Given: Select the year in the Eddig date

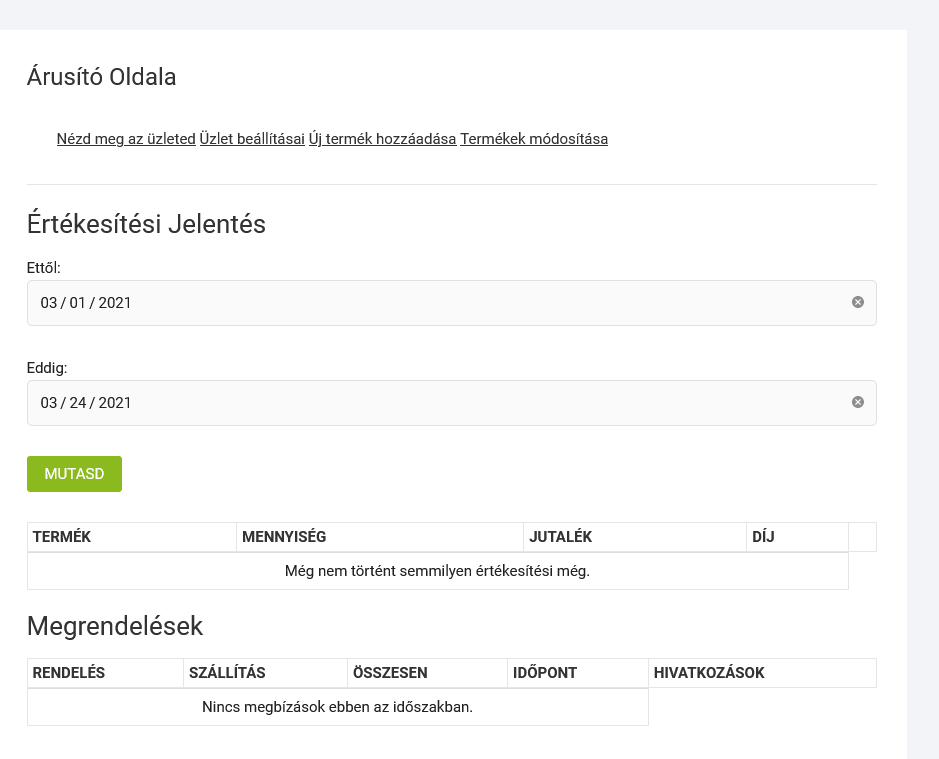Looking at the screenshot, I should tap(115, 403).
